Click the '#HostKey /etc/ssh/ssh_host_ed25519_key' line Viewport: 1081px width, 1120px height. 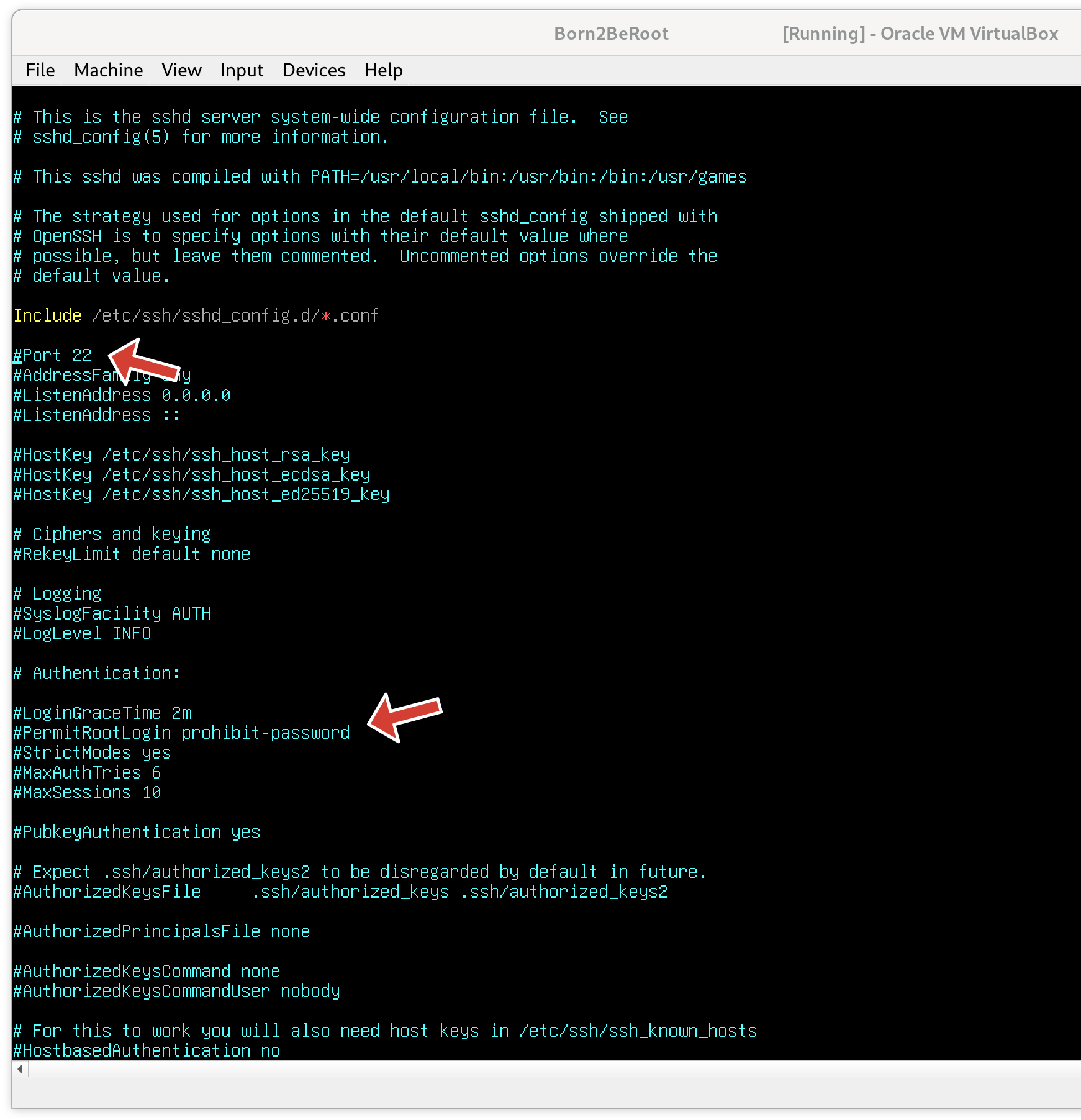[202, 494]
